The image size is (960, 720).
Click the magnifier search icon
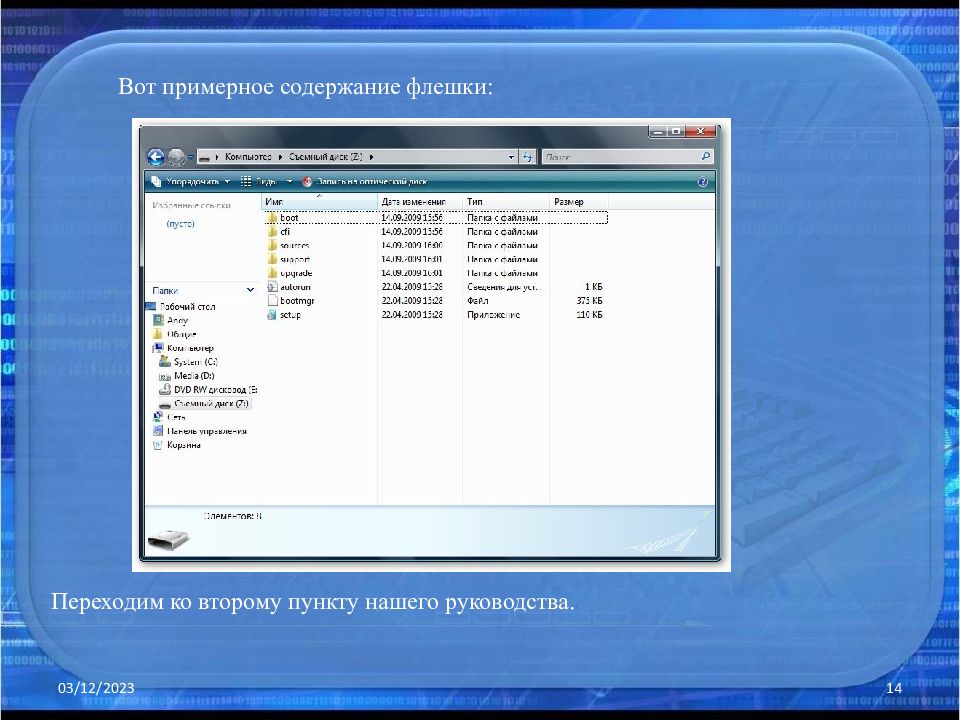click(706, 157)
